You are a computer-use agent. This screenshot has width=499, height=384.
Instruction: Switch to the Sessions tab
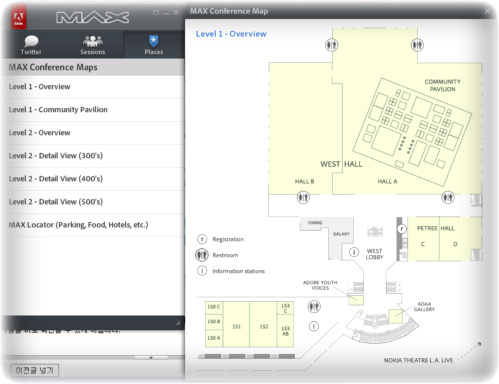92,45
